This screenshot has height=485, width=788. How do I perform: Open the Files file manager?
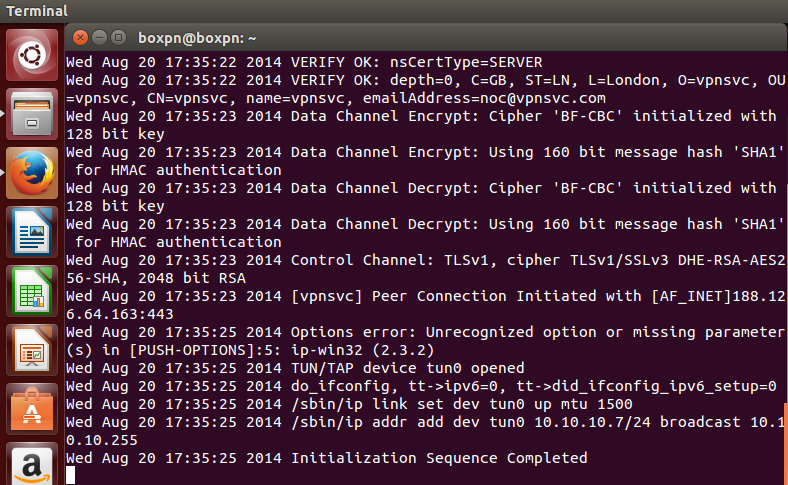[x=32, y=114]
